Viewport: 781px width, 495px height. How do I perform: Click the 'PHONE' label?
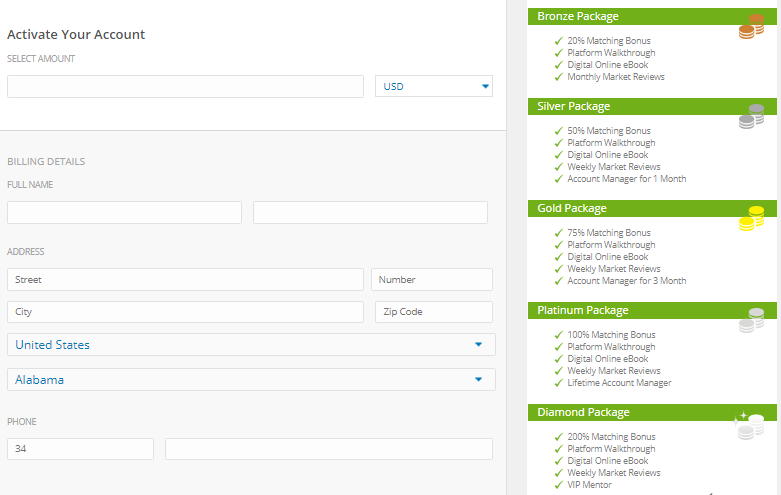[21, 422]
